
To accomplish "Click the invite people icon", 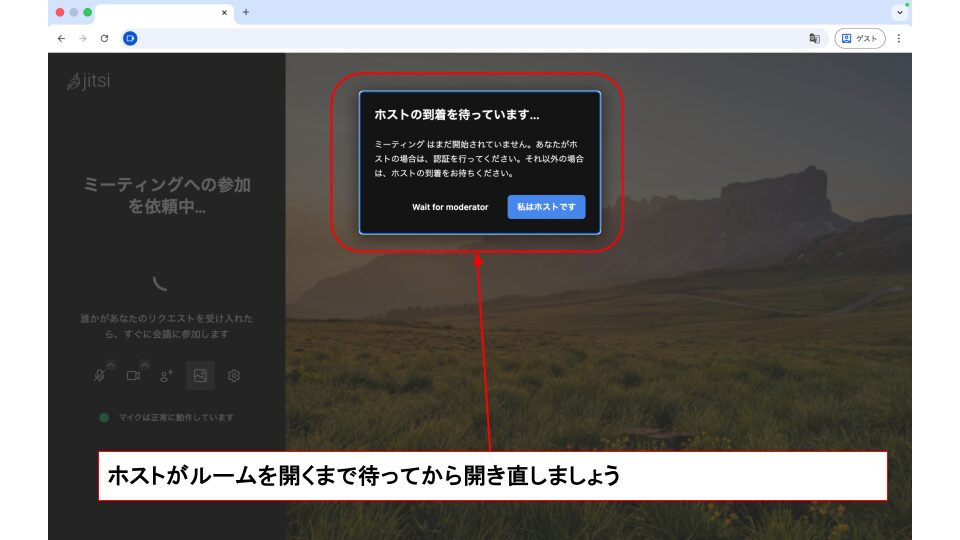I will (x=167, y=376).
